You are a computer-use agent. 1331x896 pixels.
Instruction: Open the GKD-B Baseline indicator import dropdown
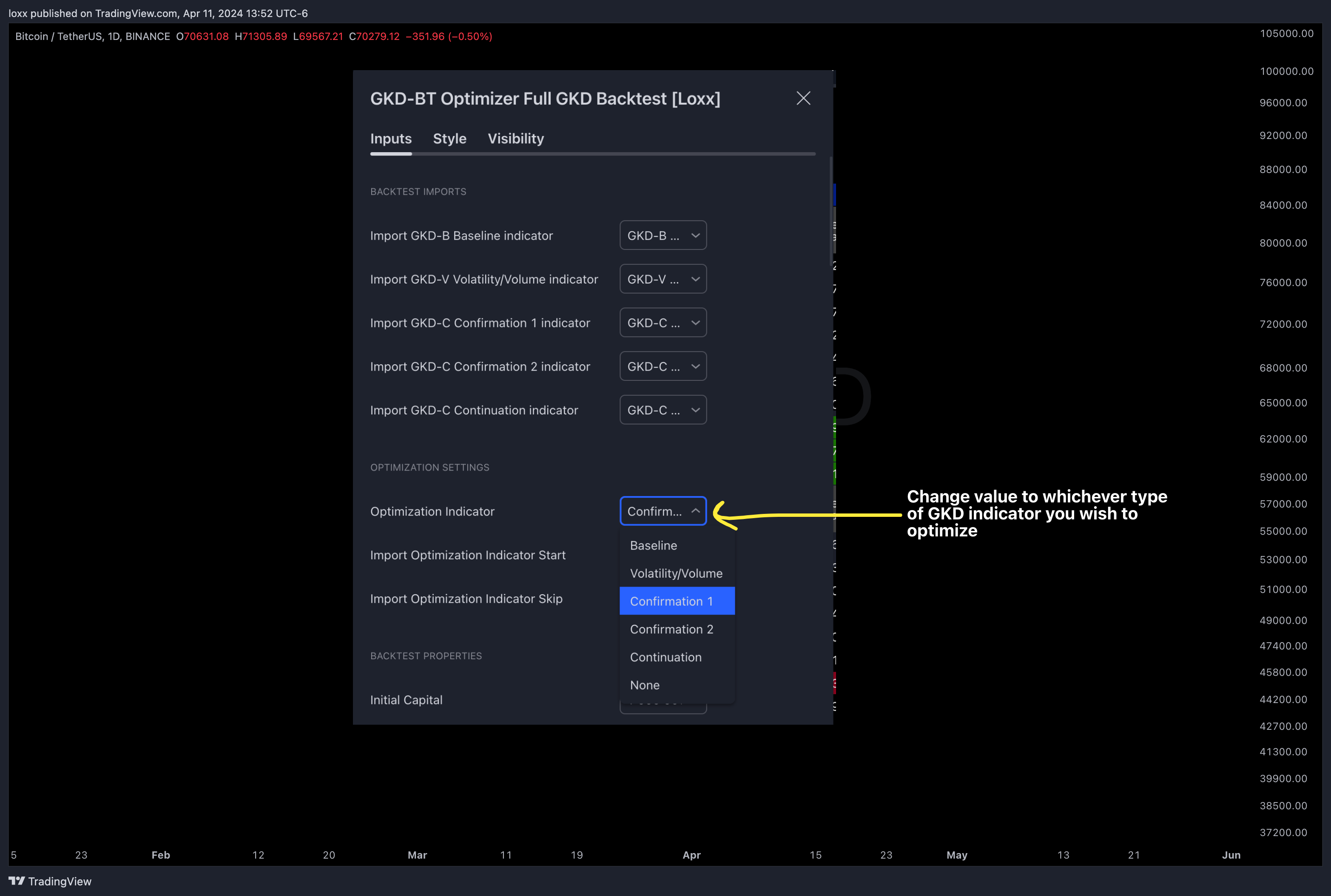(663, 235)
